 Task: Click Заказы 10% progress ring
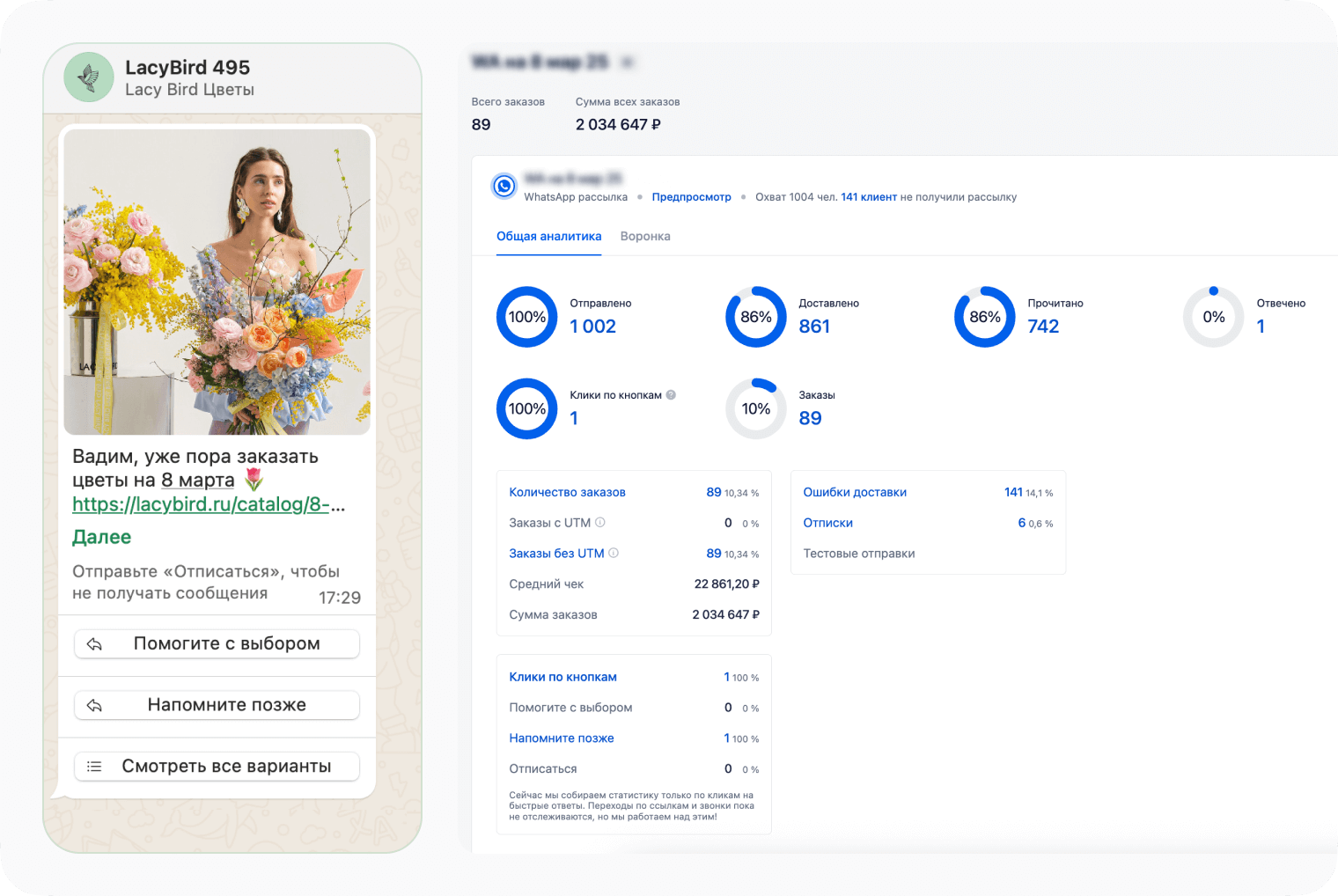756,408
